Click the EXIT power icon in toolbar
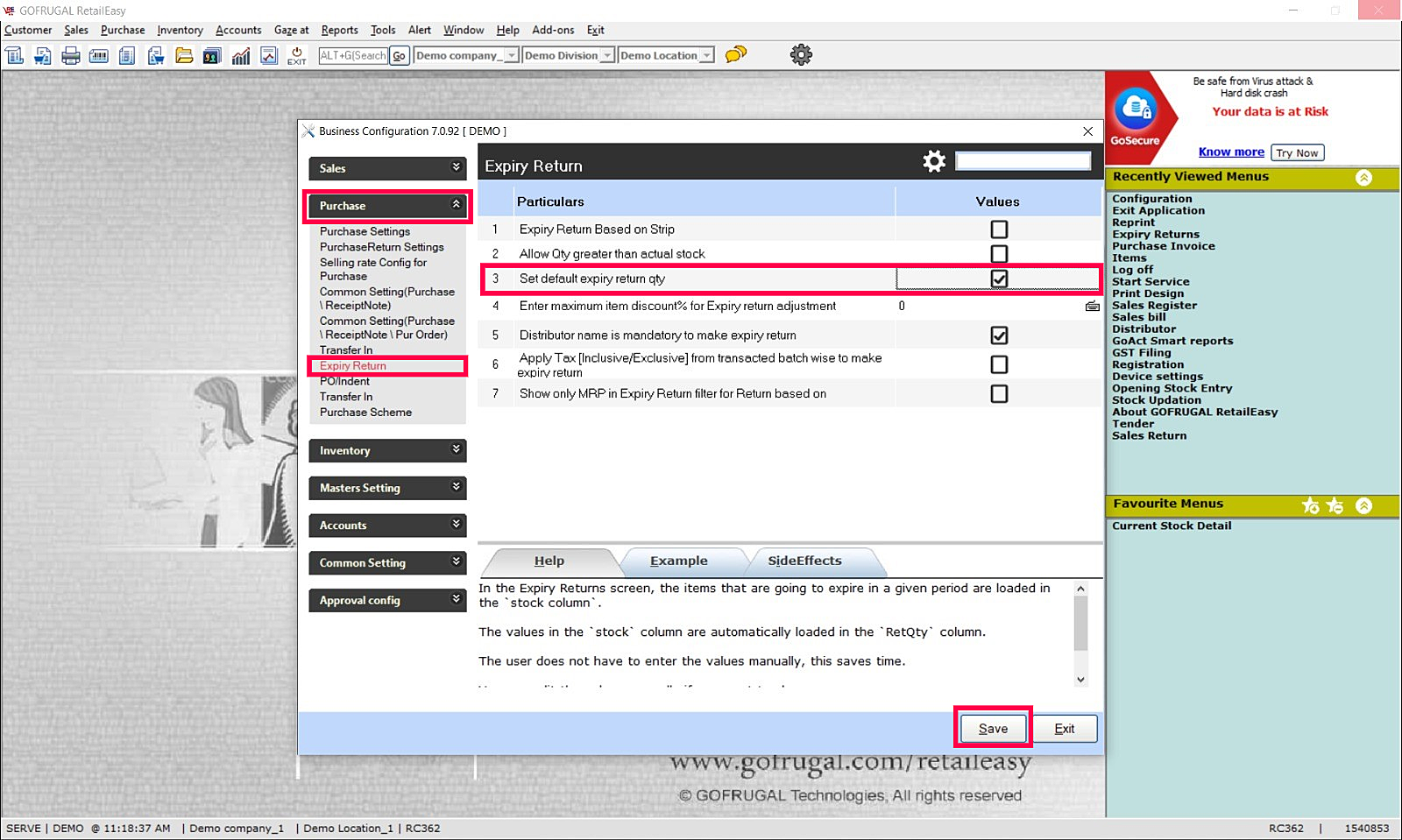The width and height of the screenshot is (1402, 840). [297, 55]
